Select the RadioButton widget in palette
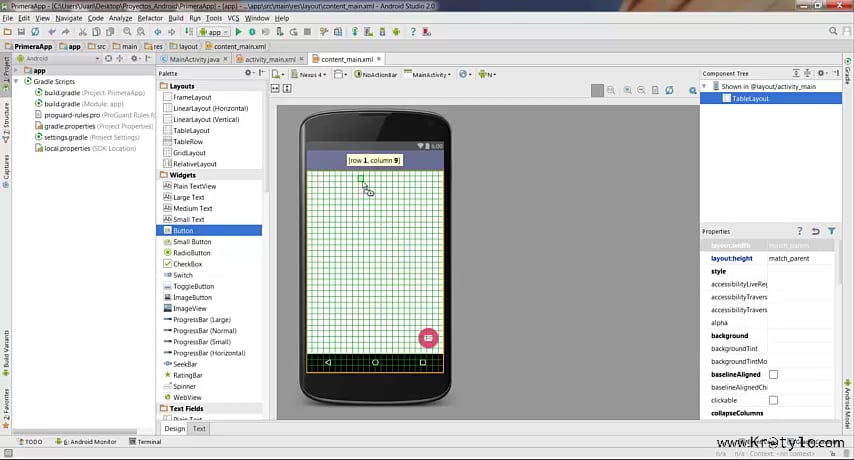This screenshot has width=854, height=460. 209,253
